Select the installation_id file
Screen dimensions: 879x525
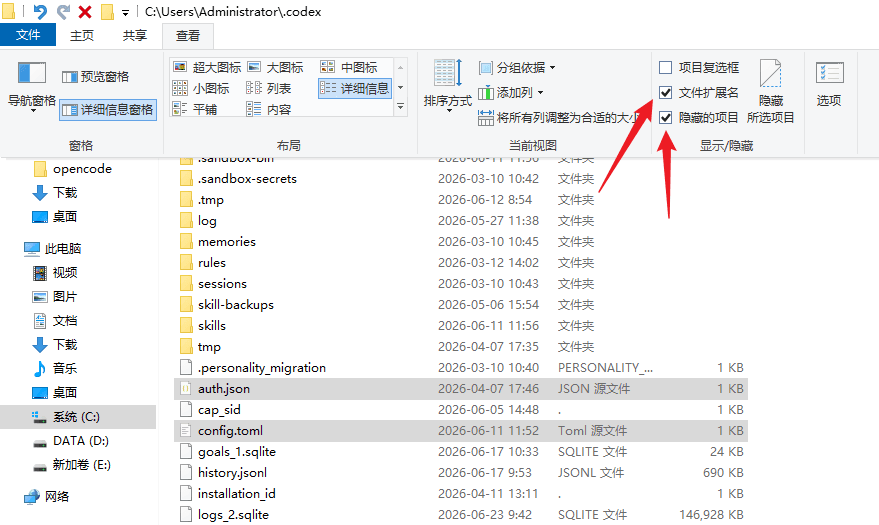(237, 494)
